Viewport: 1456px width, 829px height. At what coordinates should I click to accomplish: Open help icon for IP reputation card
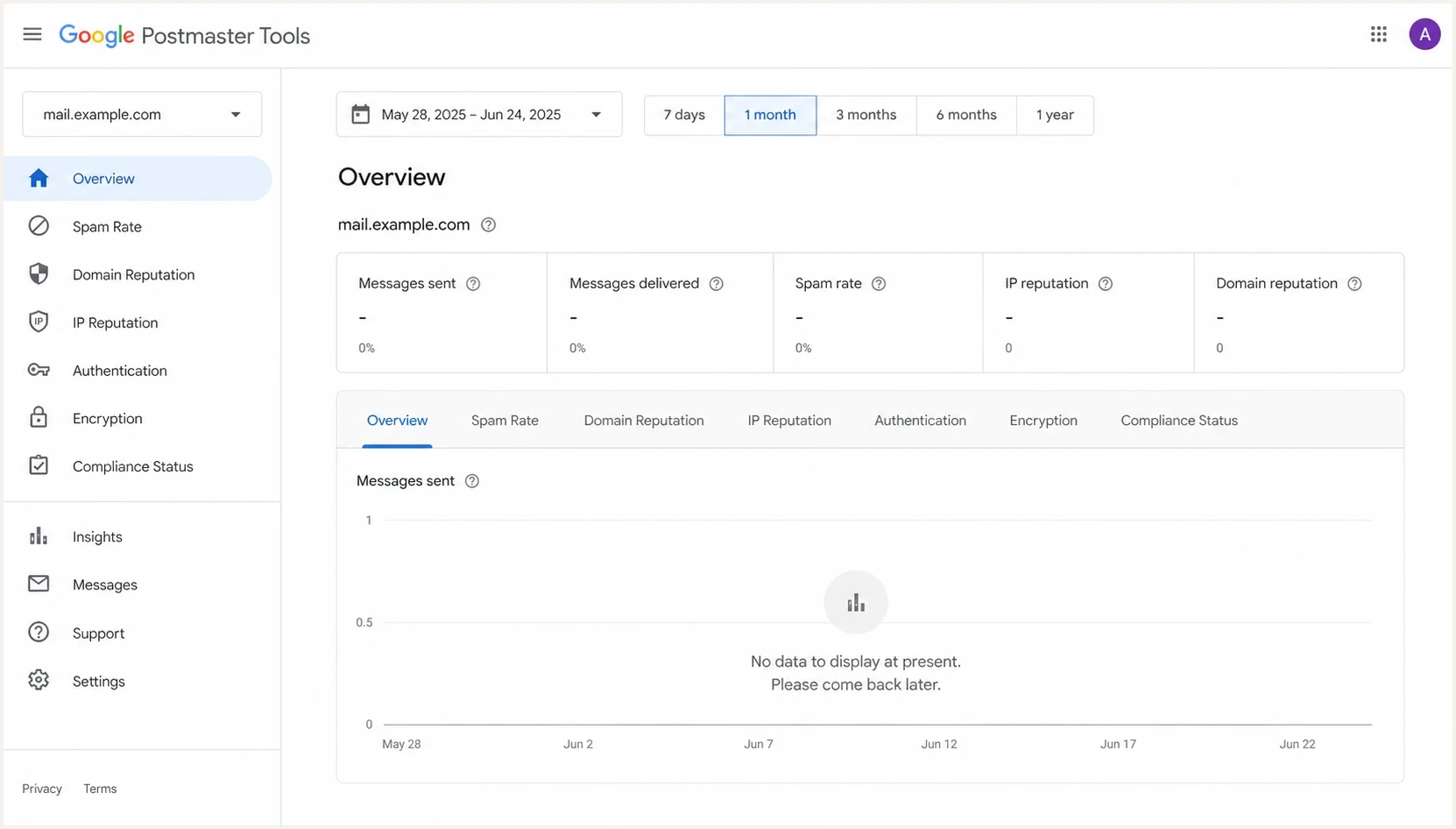pyautogui.click(x=1106, y=284)
